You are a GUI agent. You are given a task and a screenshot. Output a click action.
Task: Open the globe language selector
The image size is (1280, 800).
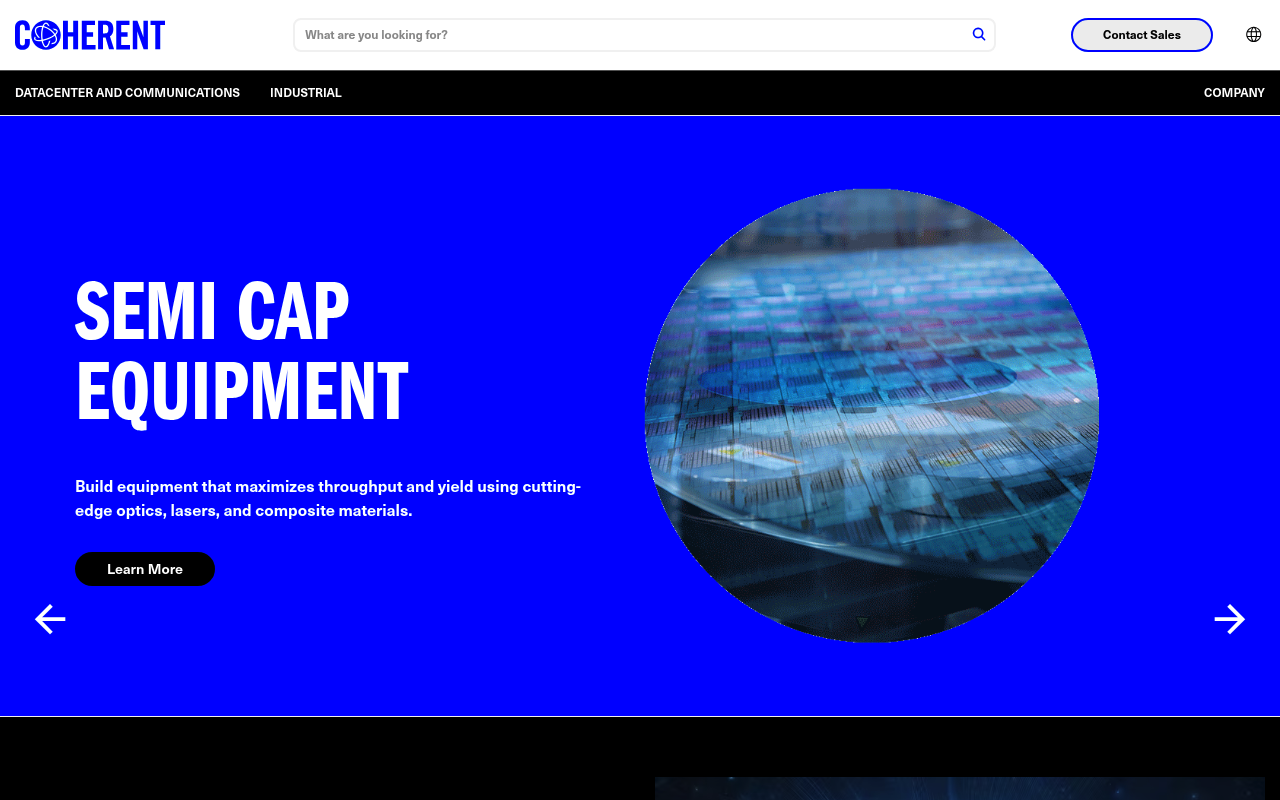coord(1253,34)
